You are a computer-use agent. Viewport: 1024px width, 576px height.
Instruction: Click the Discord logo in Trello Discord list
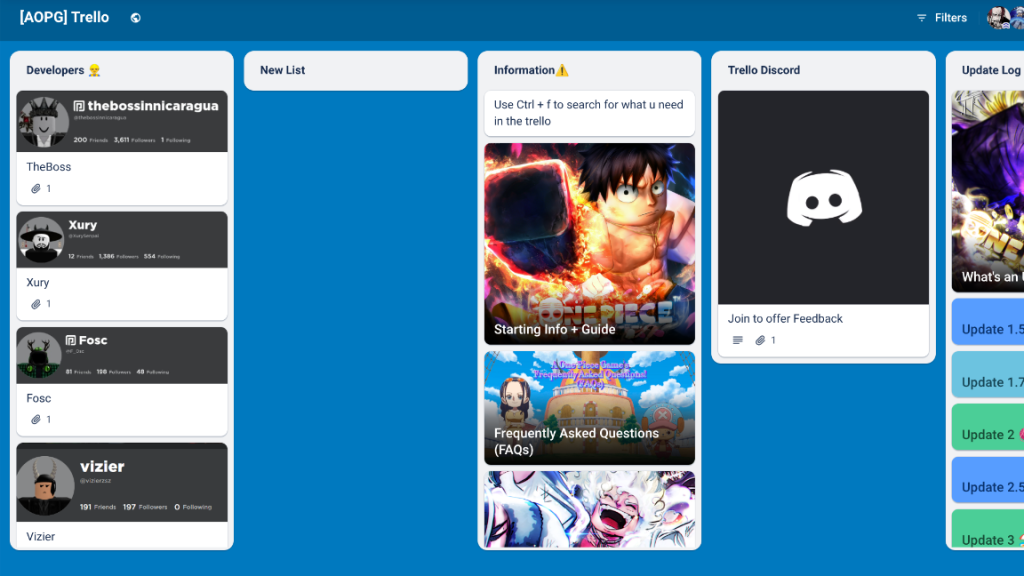[822, 197]
